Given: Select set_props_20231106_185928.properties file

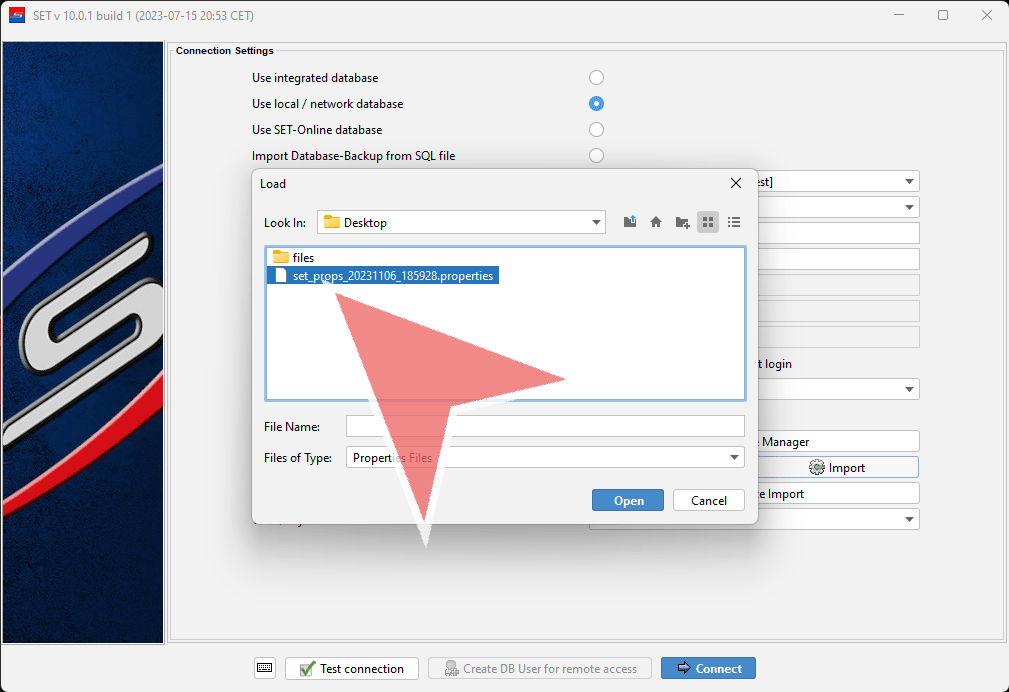Looking at the screenshot, I should pyautogui.click(x=392, y=276).
